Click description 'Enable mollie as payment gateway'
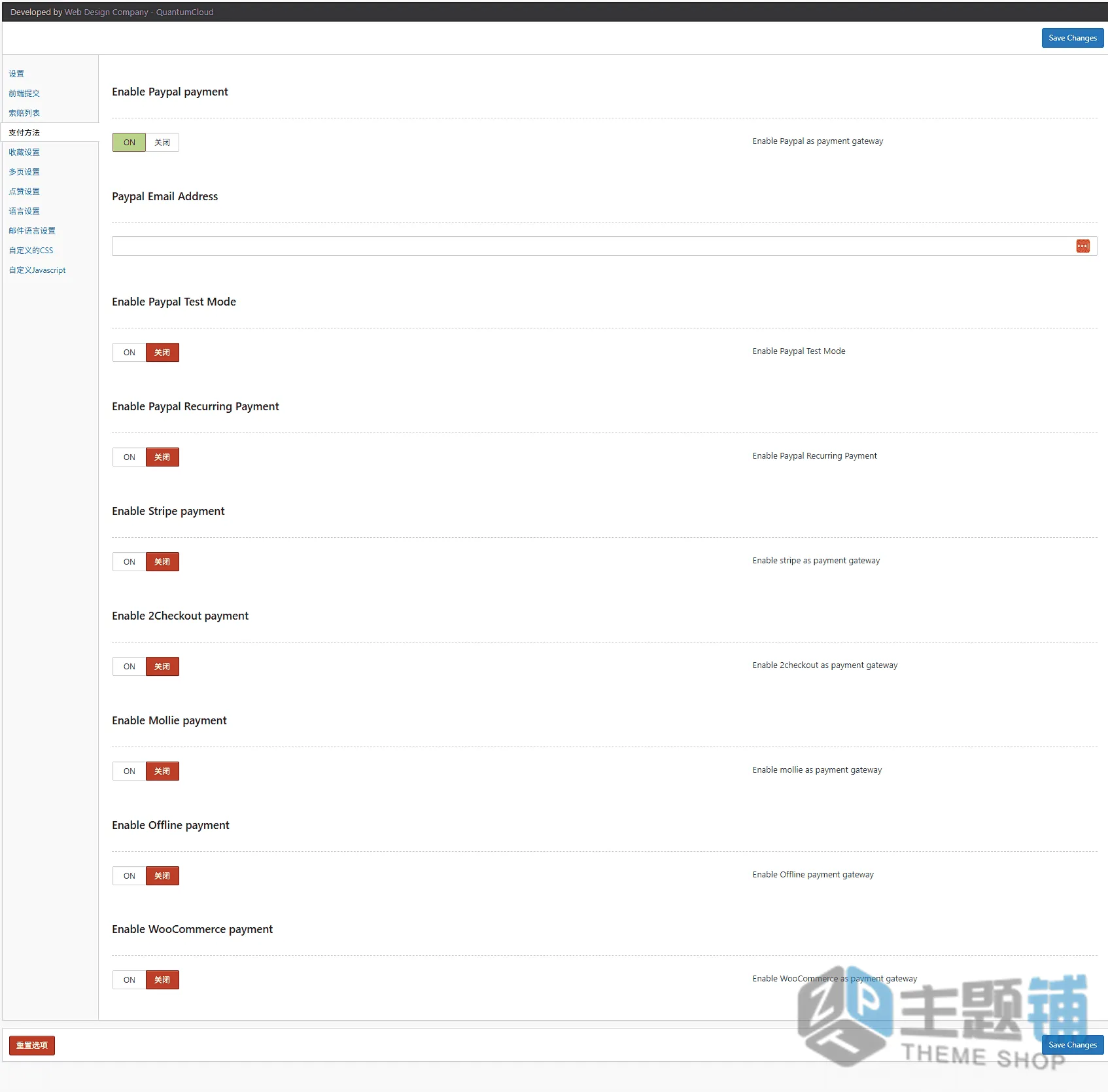The width and height of the screenshot is (1108, 1092). coord(817,770)
